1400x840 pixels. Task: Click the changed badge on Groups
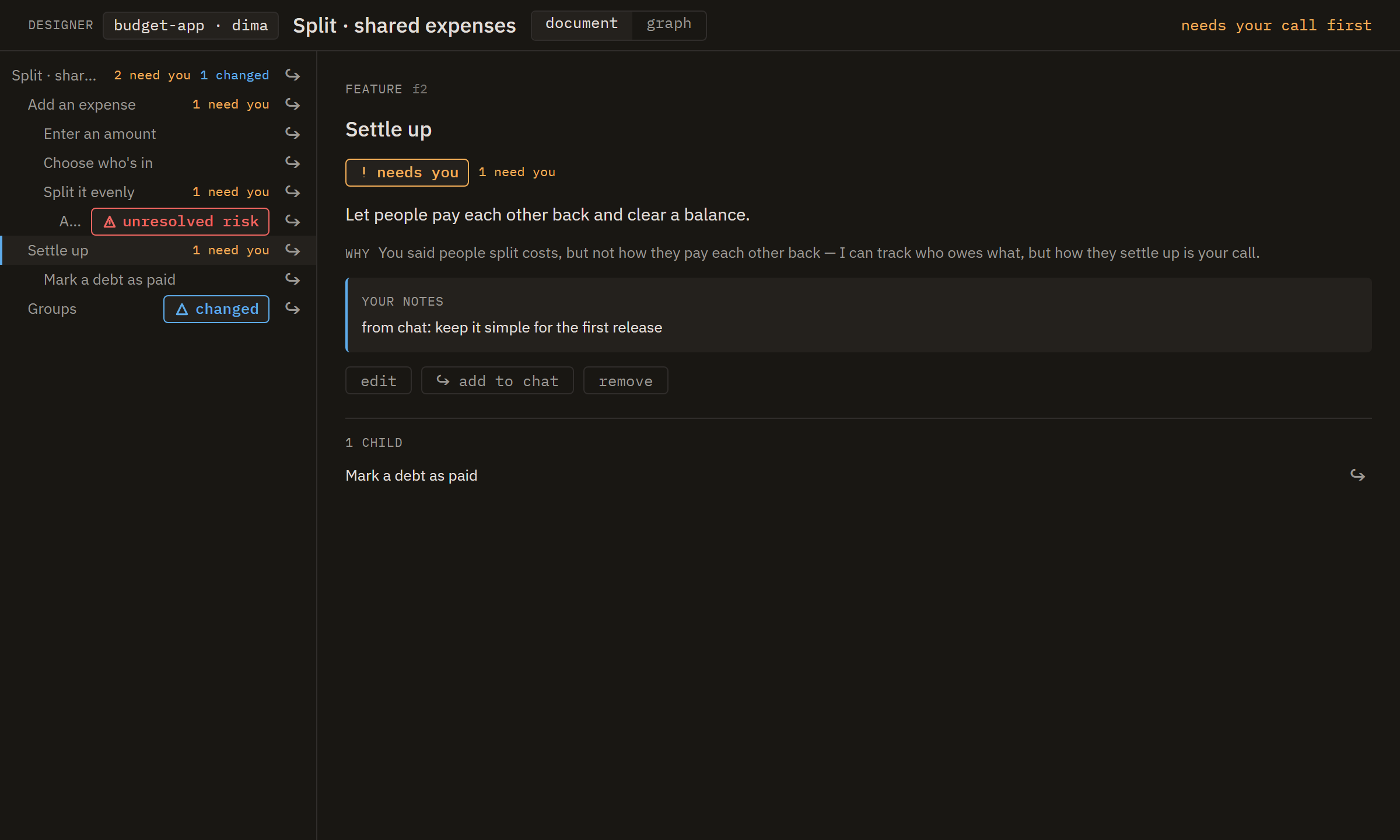[x=216, y=309]
